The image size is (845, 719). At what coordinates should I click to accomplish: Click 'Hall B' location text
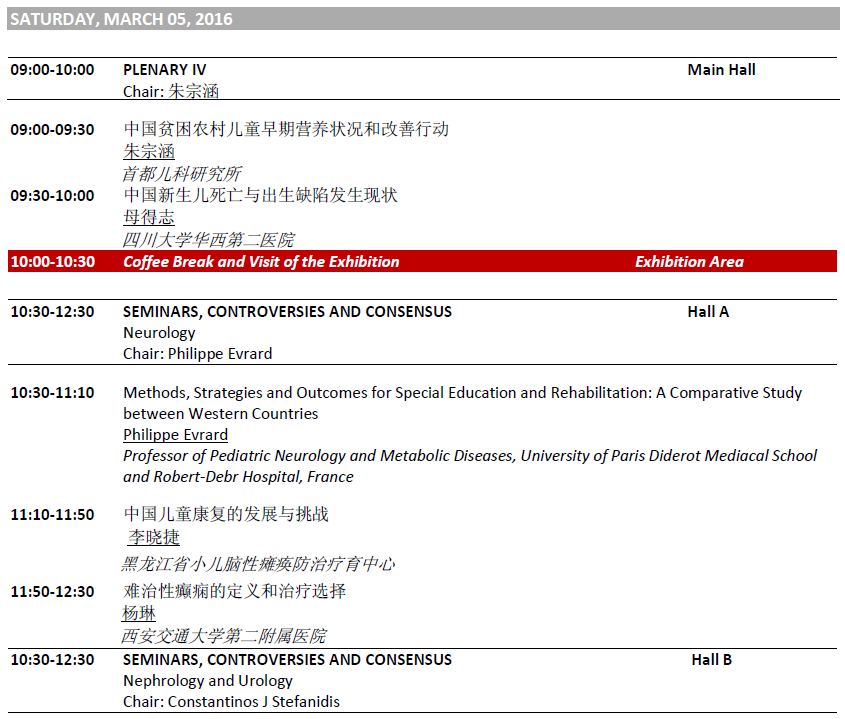coord(711,660)
